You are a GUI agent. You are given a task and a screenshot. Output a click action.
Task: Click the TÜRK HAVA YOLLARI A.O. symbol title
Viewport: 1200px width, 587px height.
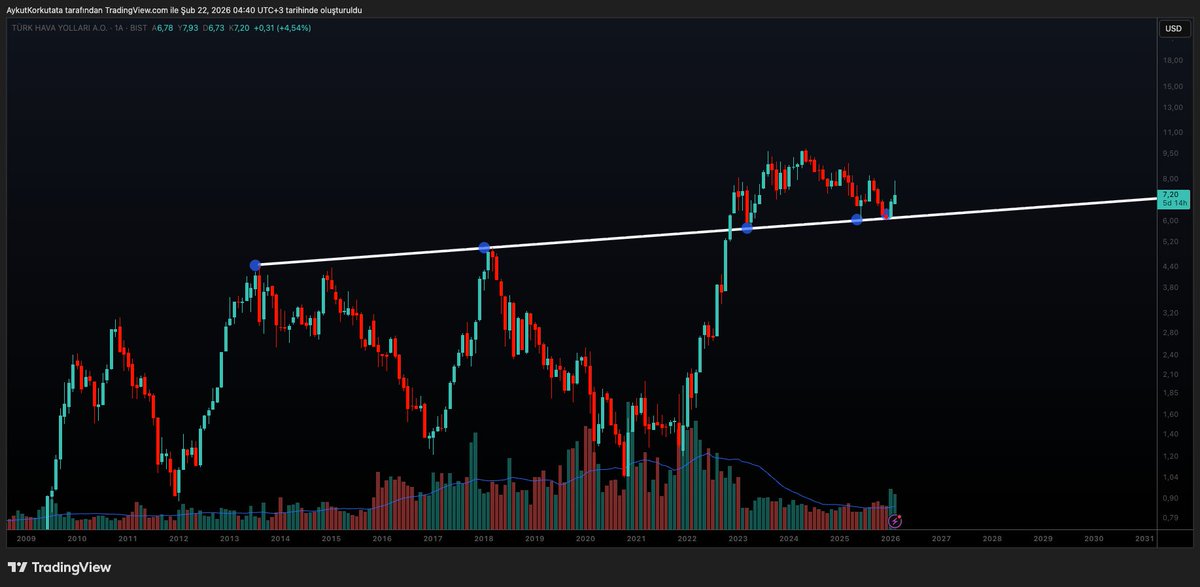[60, 28]
